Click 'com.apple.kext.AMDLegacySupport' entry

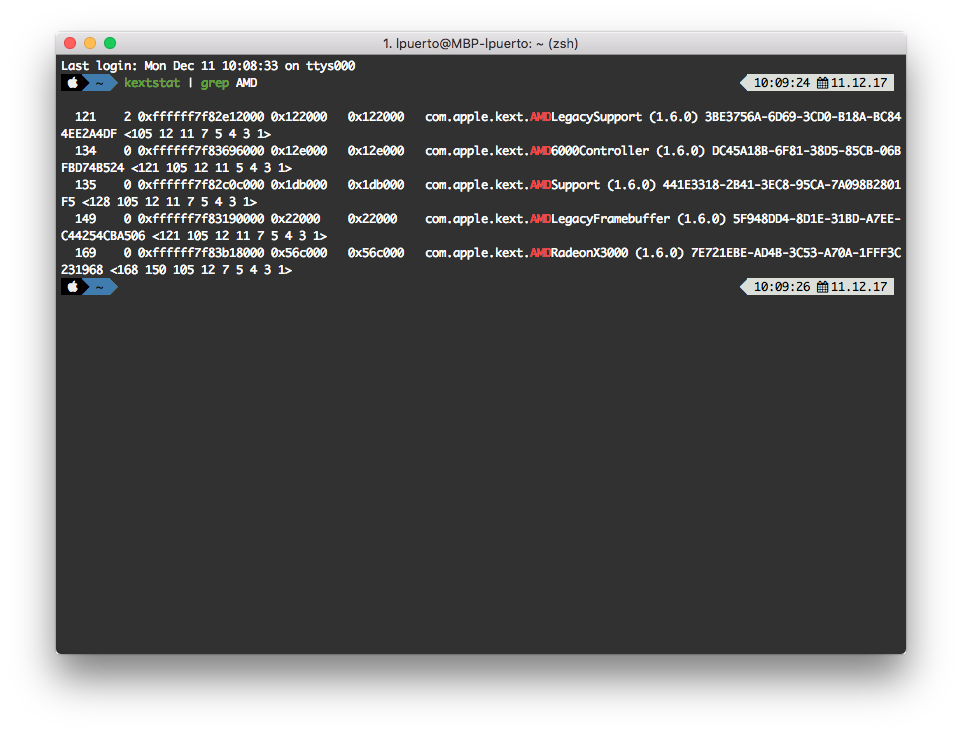pyautogui.click(x=534, y=117)
